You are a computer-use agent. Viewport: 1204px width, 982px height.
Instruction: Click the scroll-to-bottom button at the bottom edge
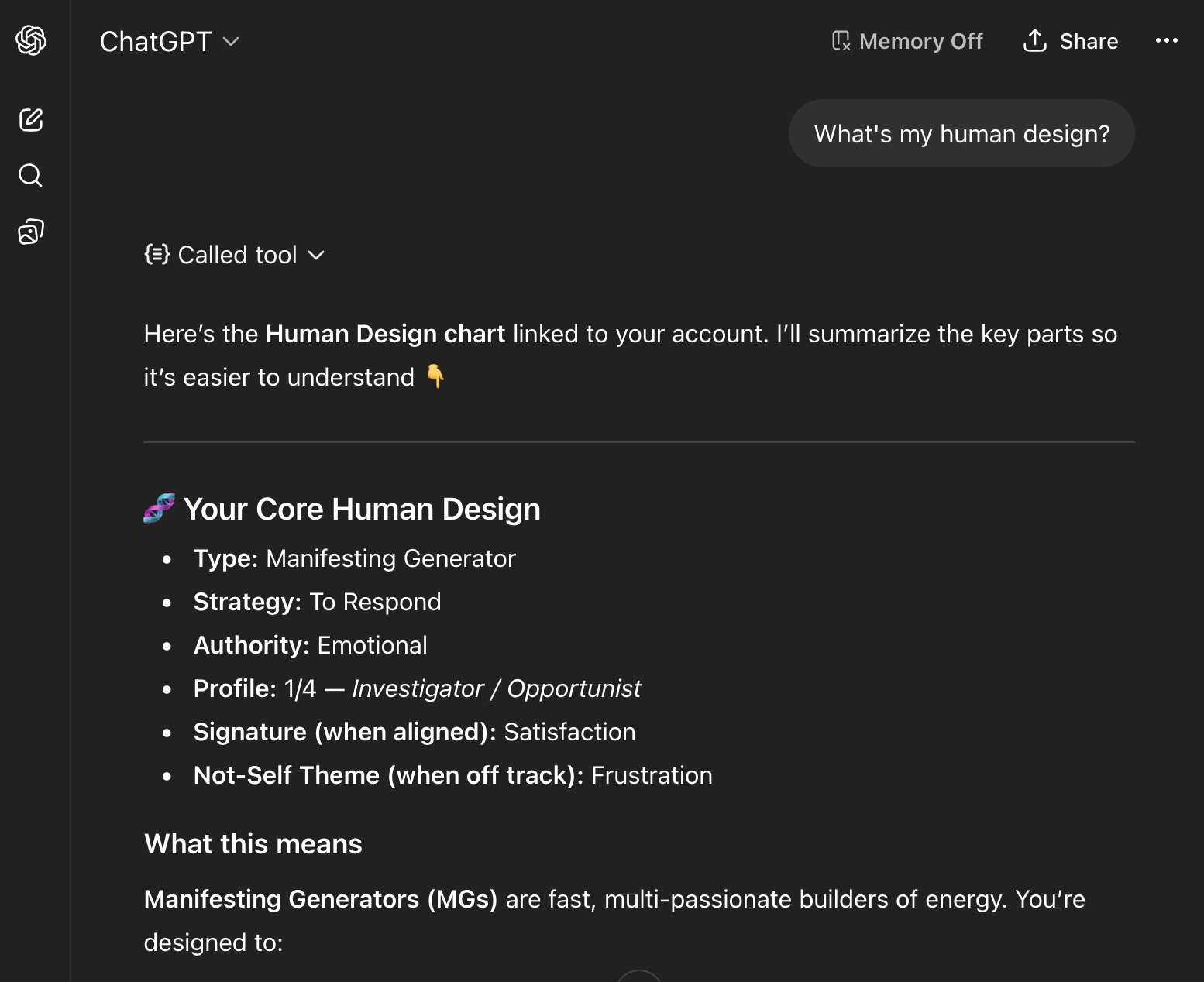[639, 977]
